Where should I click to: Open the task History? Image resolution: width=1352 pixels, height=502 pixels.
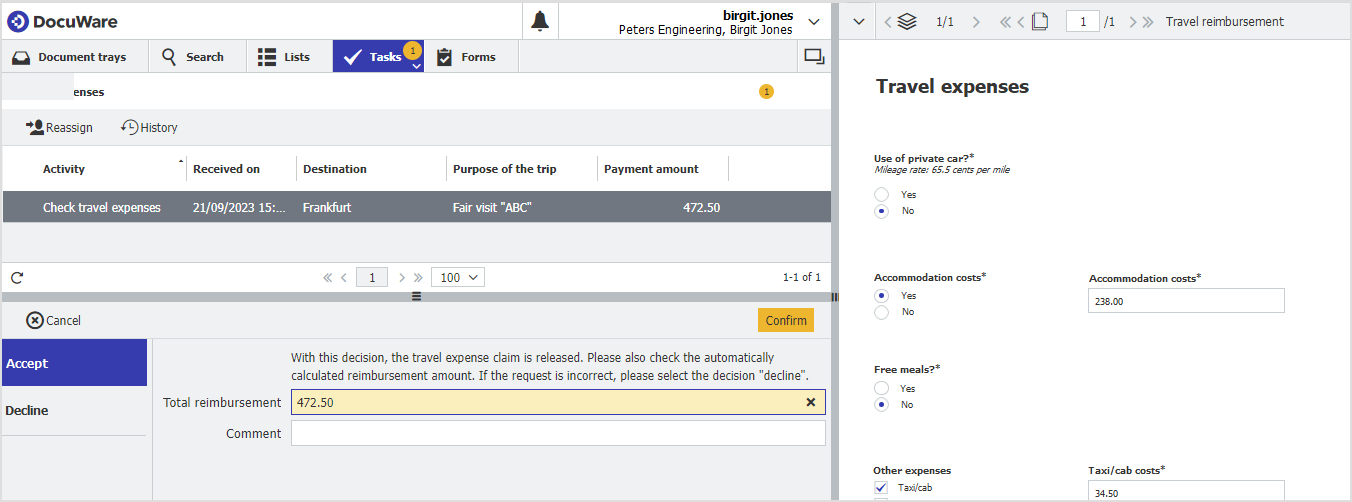pyautogui.click(x=149, y=127)
